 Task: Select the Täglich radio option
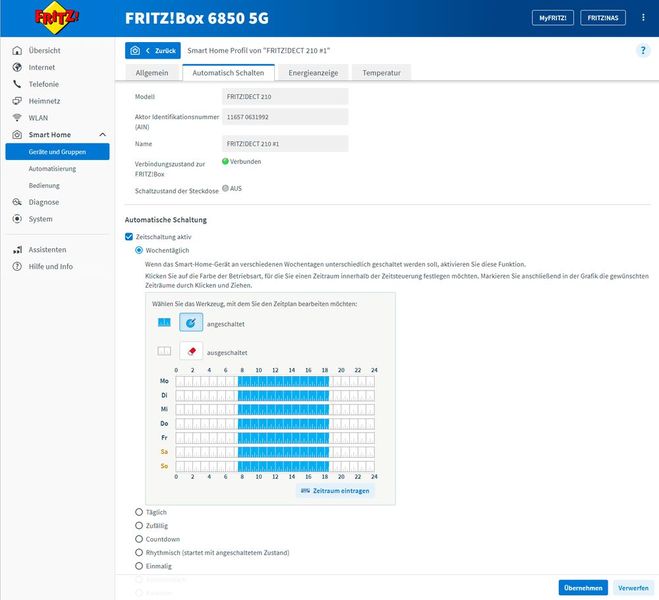coord(139,512)
